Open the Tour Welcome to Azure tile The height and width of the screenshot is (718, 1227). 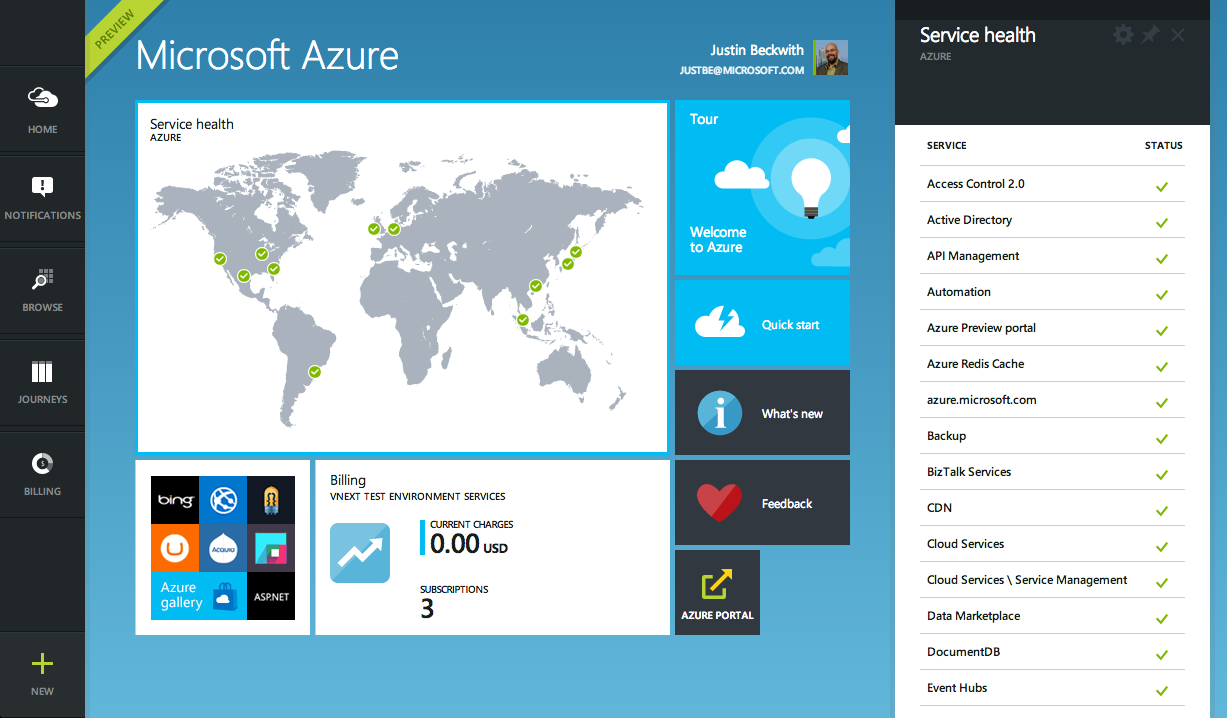[x=762, y=187]
